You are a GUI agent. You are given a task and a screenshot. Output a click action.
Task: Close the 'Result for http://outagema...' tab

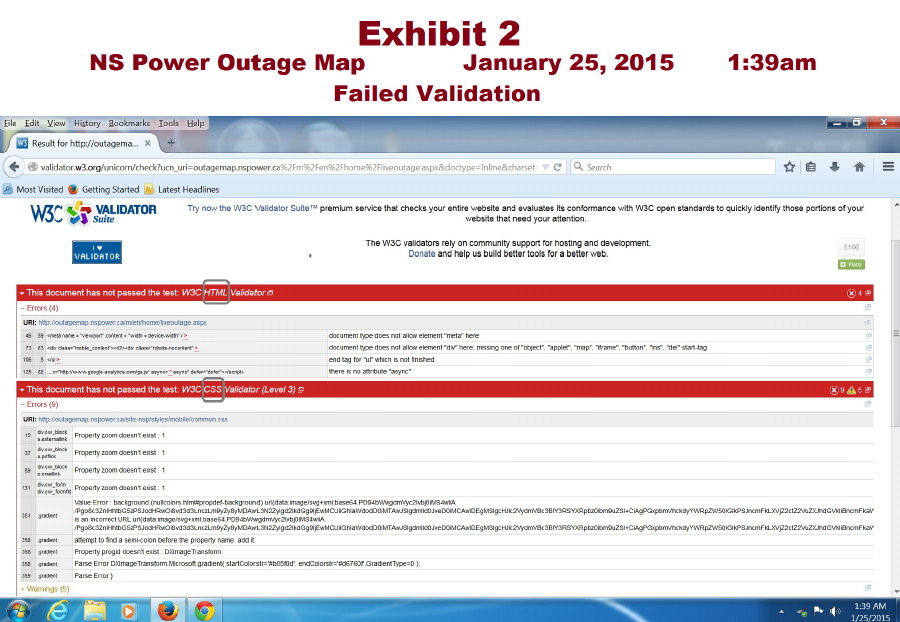coord(148,143)
